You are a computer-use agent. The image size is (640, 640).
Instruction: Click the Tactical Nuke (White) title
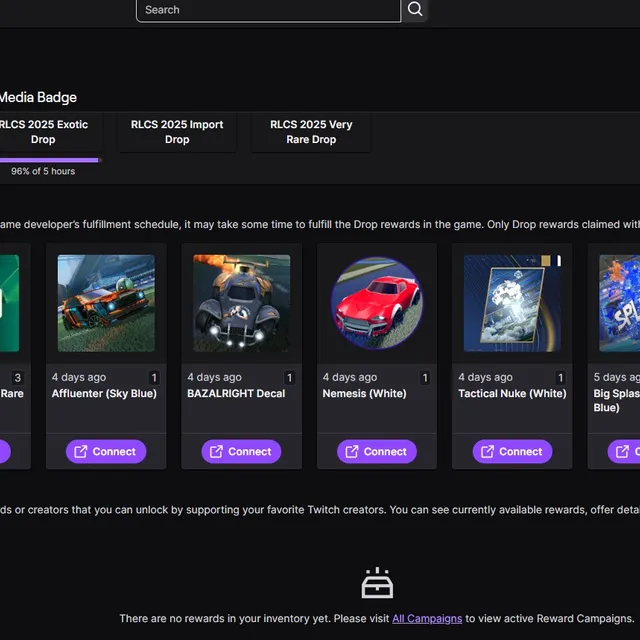512,393
